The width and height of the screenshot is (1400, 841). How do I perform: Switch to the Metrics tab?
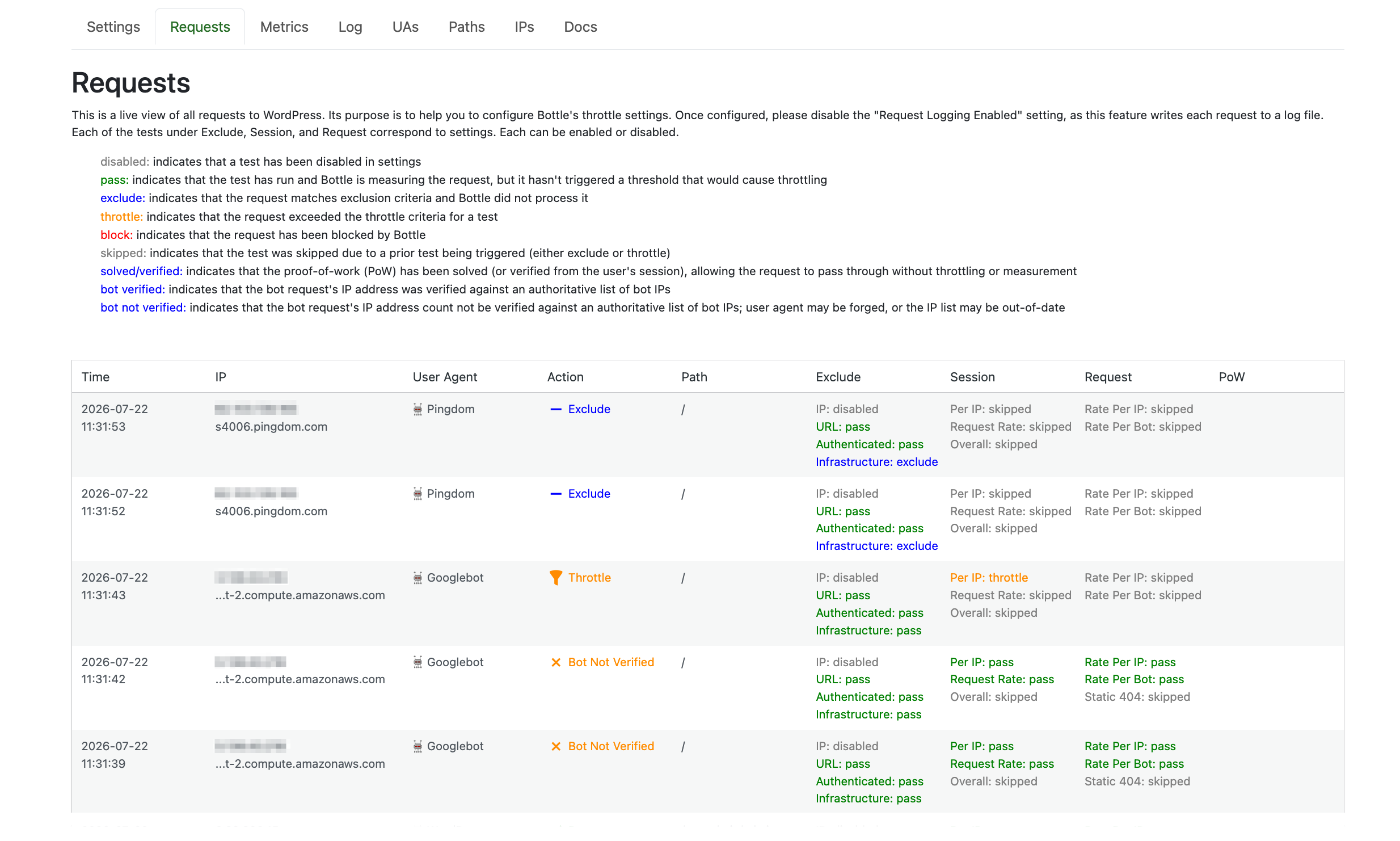click(284, 27)
